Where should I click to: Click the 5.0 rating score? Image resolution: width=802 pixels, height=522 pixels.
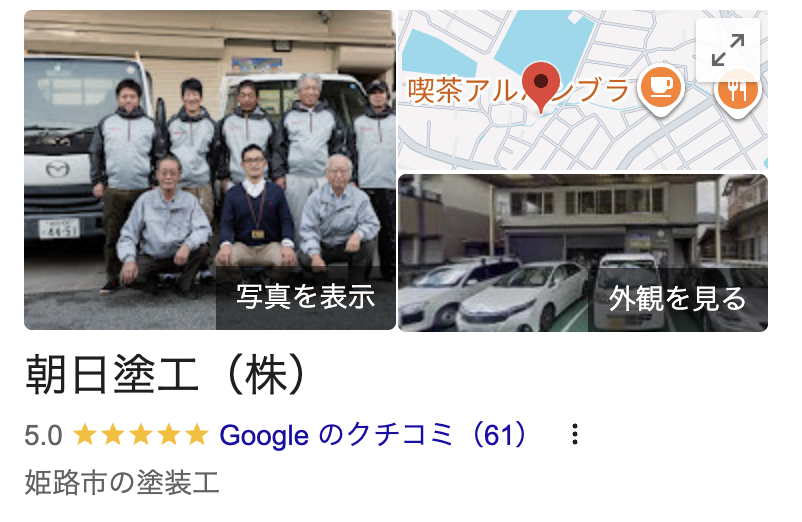43,436
